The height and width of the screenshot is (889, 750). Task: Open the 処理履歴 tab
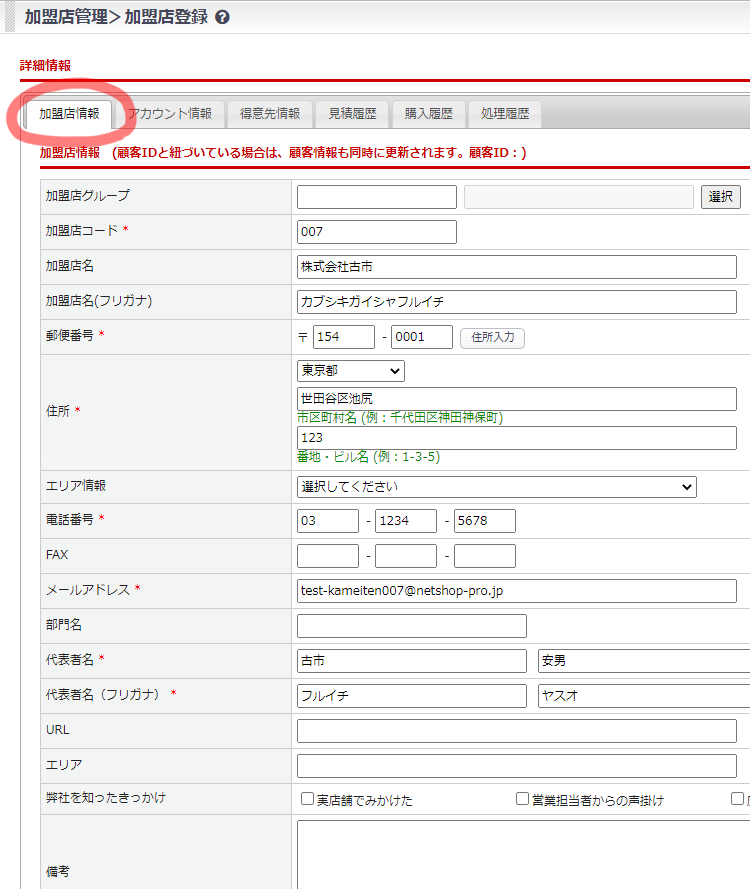[505, 114]
